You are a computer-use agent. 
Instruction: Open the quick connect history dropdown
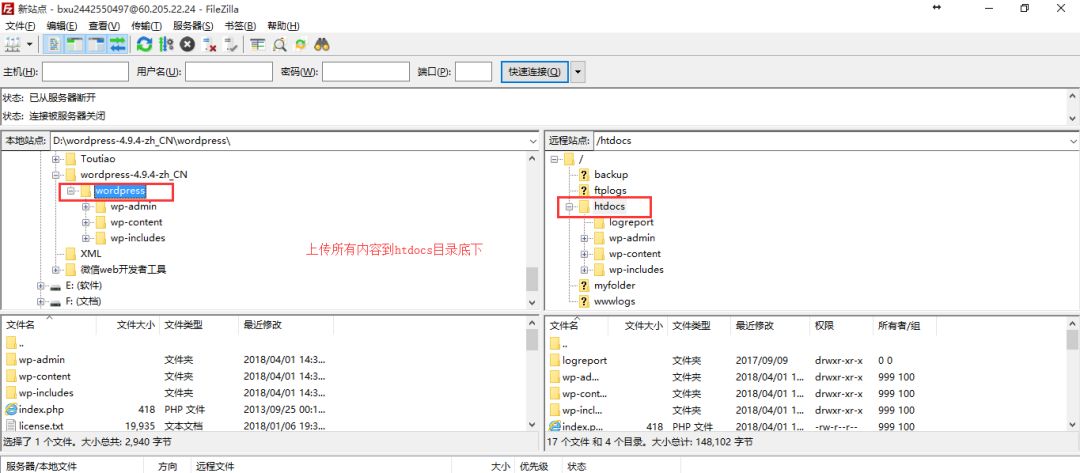pos(578,72)
